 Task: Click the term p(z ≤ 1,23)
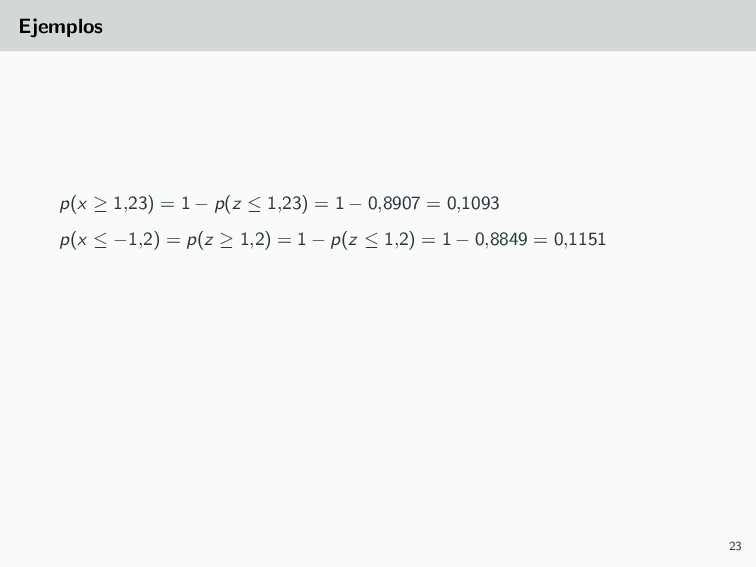(x=261, y=203)
